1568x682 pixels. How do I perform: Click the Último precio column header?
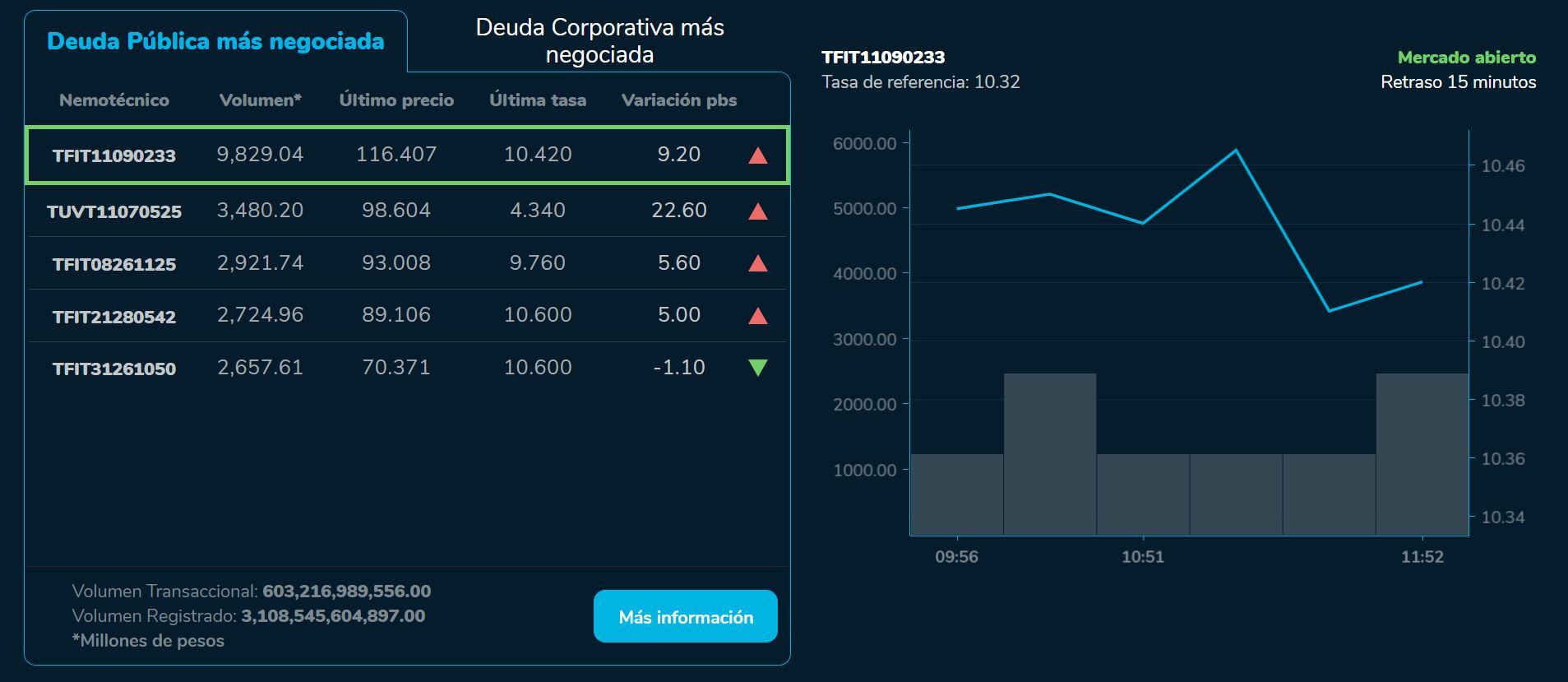click(x=396, y=100)
